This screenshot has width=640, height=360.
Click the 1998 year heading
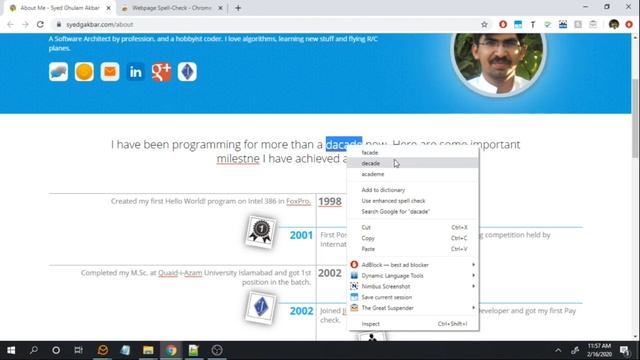pyautogui.click(x=330, y=201)
